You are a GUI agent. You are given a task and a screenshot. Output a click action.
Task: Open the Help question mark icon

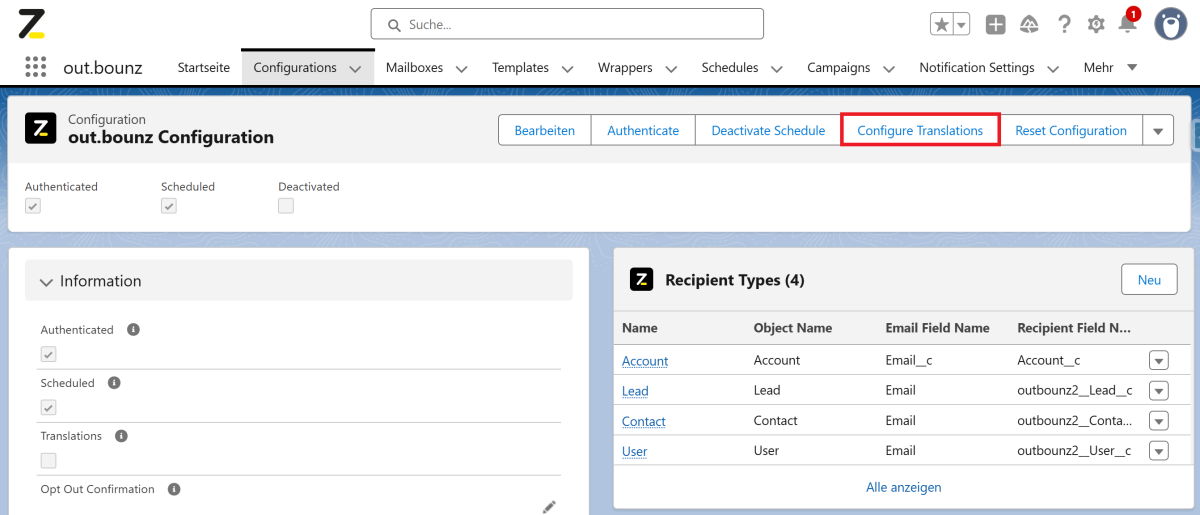click(1064, 25)
